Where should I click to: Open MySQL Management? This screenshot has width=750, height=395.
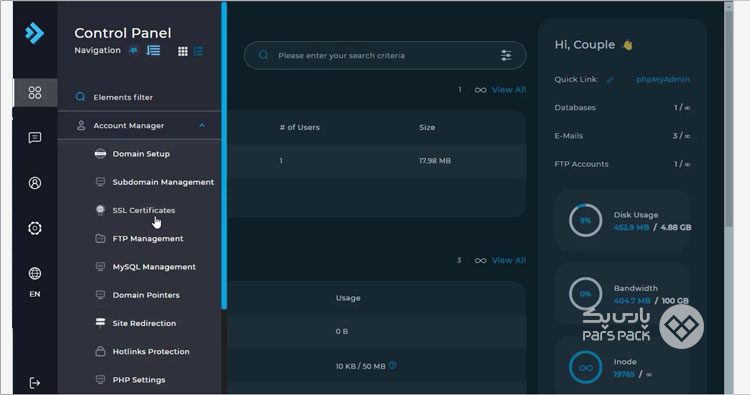point(154,267)
